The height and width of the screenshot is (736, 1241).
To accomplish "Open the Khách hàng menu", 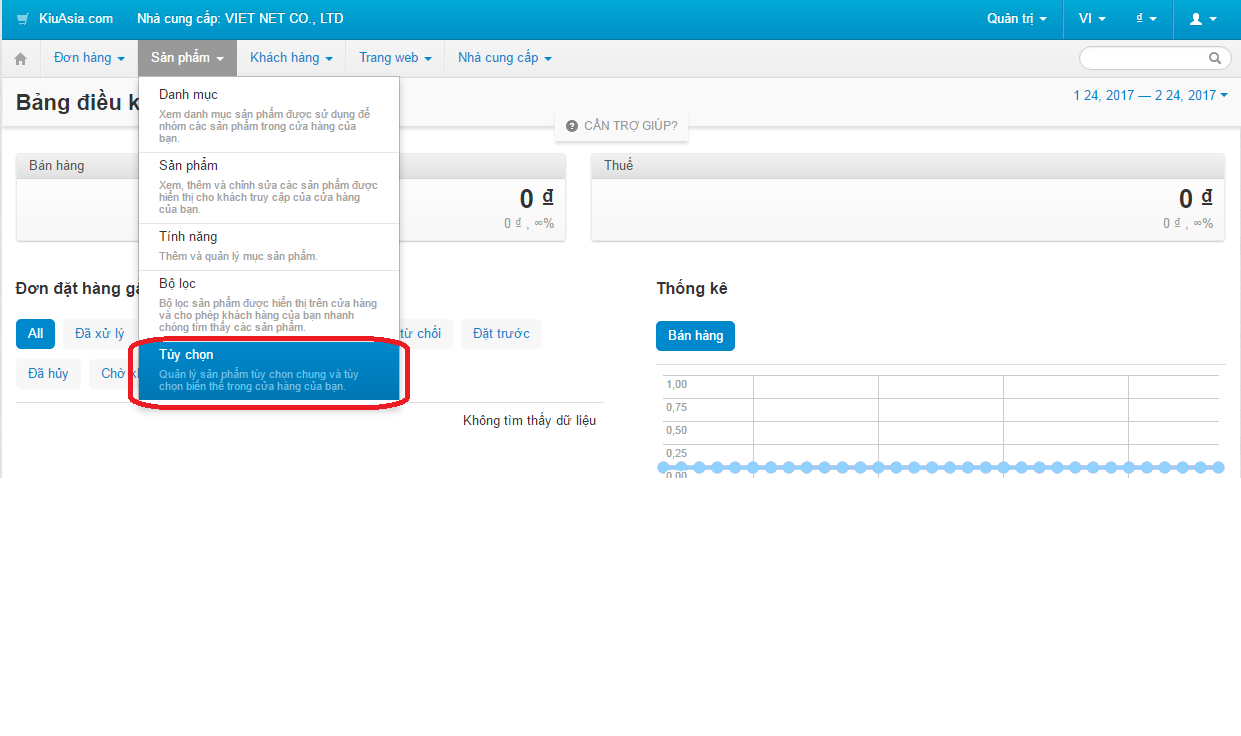I will point(291,58).
